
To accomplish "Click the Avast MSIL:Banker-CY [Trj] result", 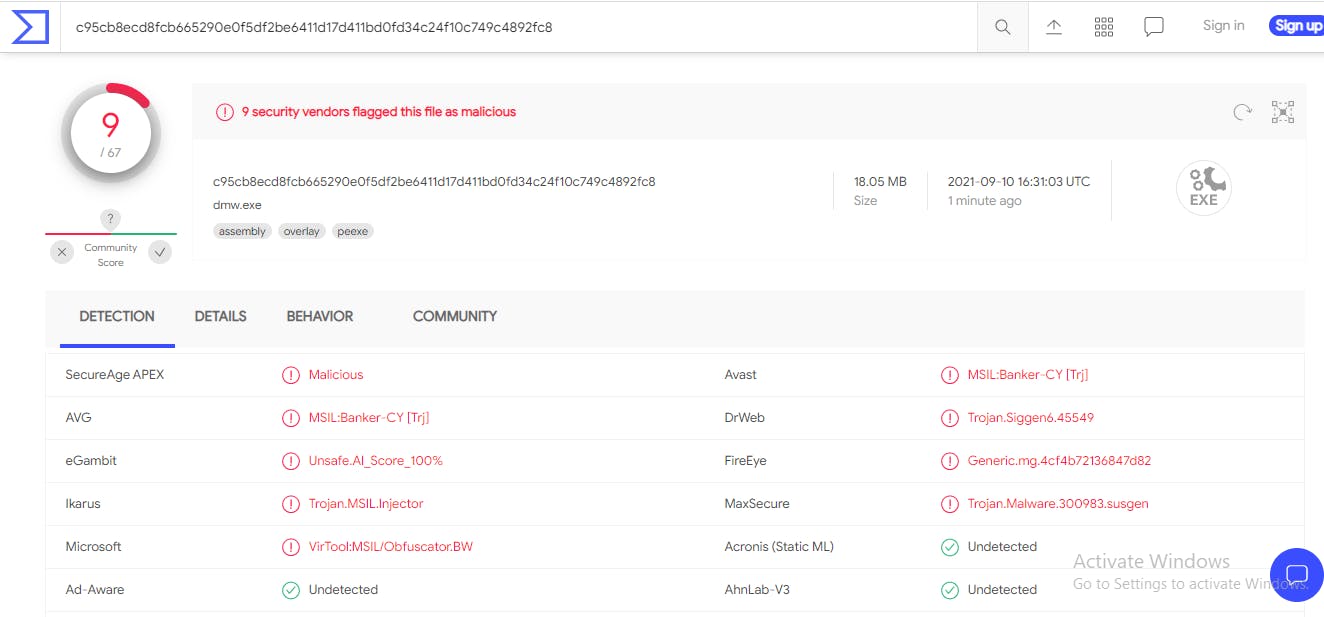I will tap(1028, 375).
